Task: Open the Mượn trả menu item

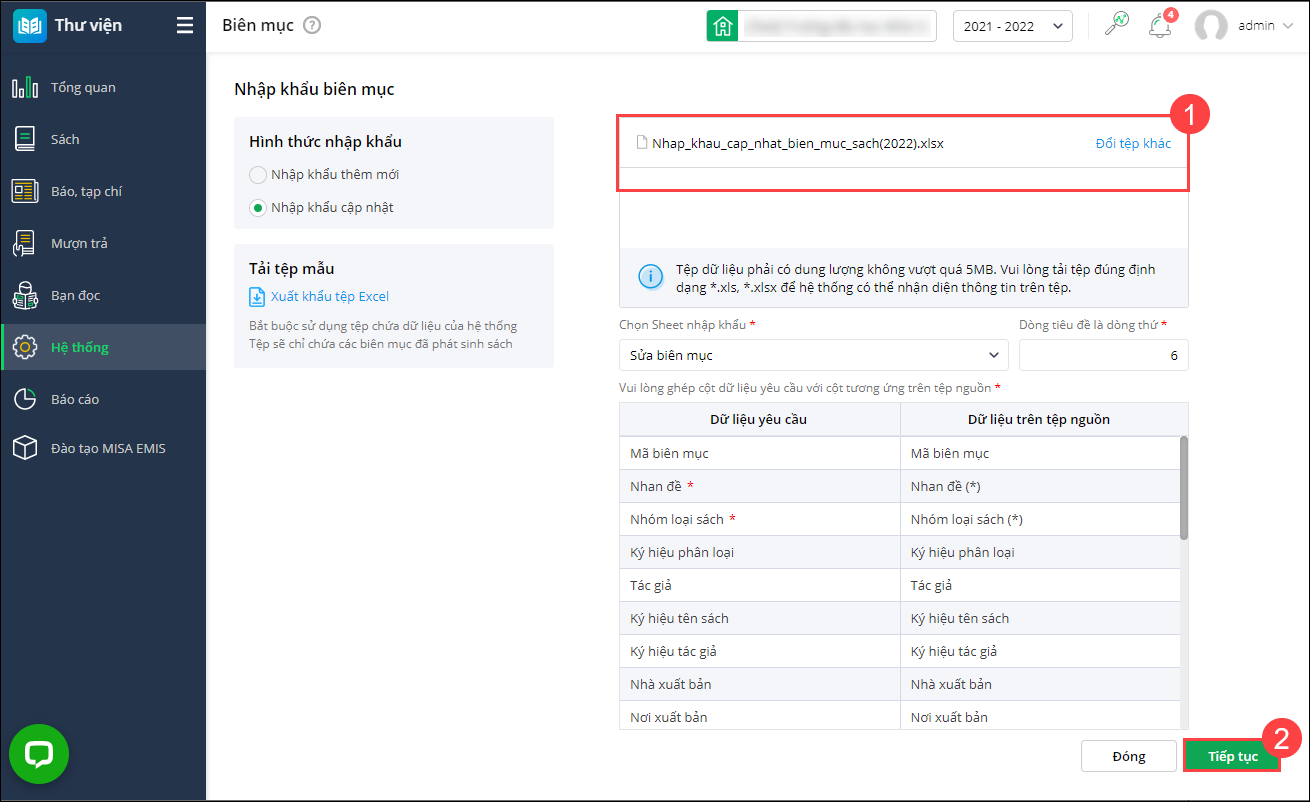Action: pyautogui.click(x=104, y=243)
